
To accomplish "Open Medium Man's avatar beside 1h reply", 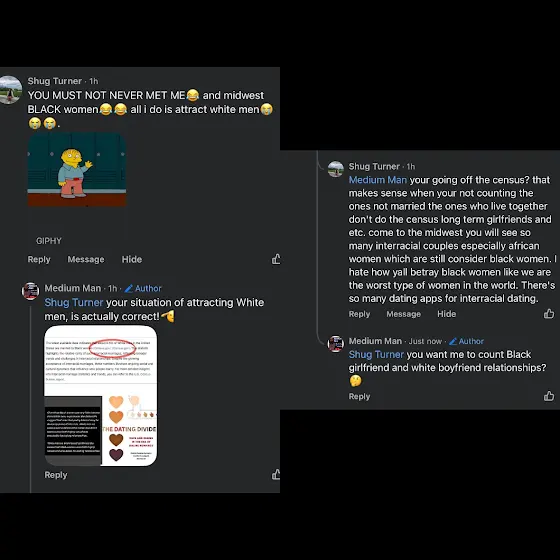I will [x=31, y=291].
